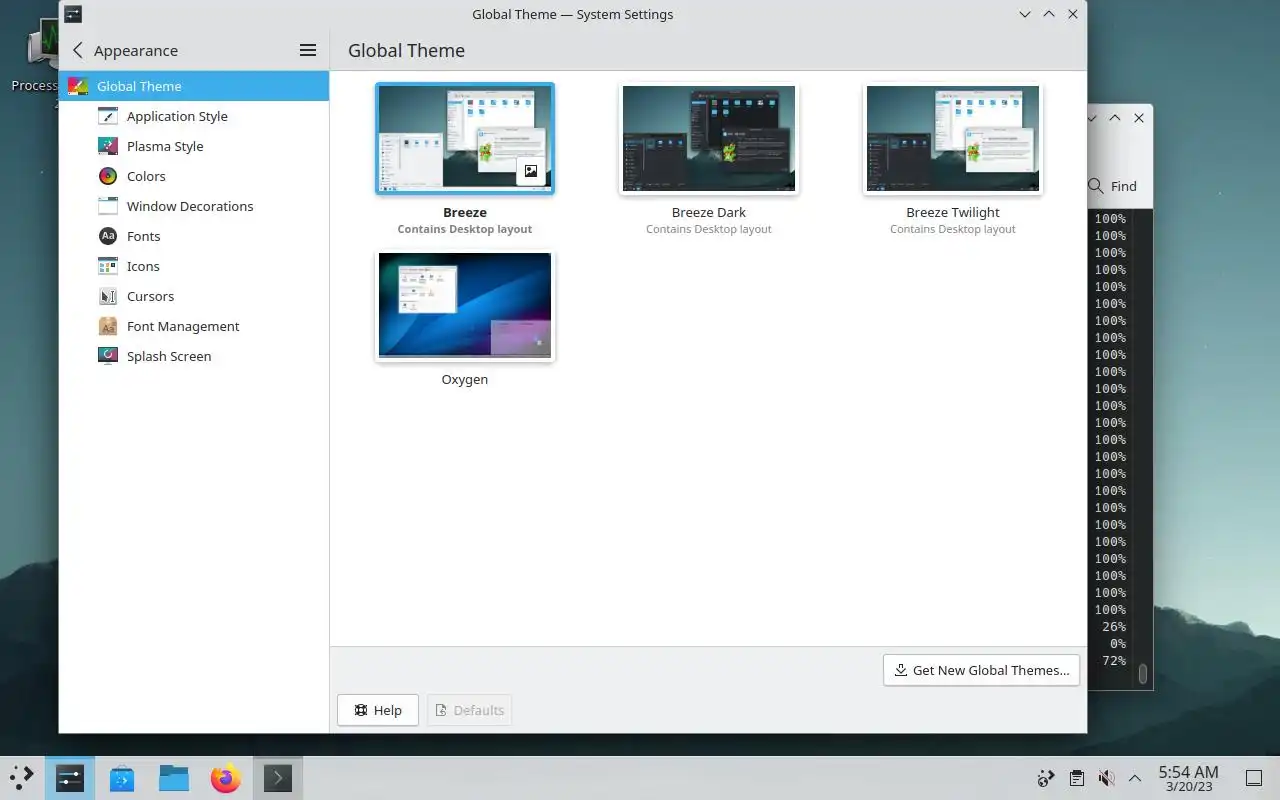Click the 5:54 AM clock in panel
Viewport: 1280px width, 800px height.
pyautogui.click(x=1188, y=772)
